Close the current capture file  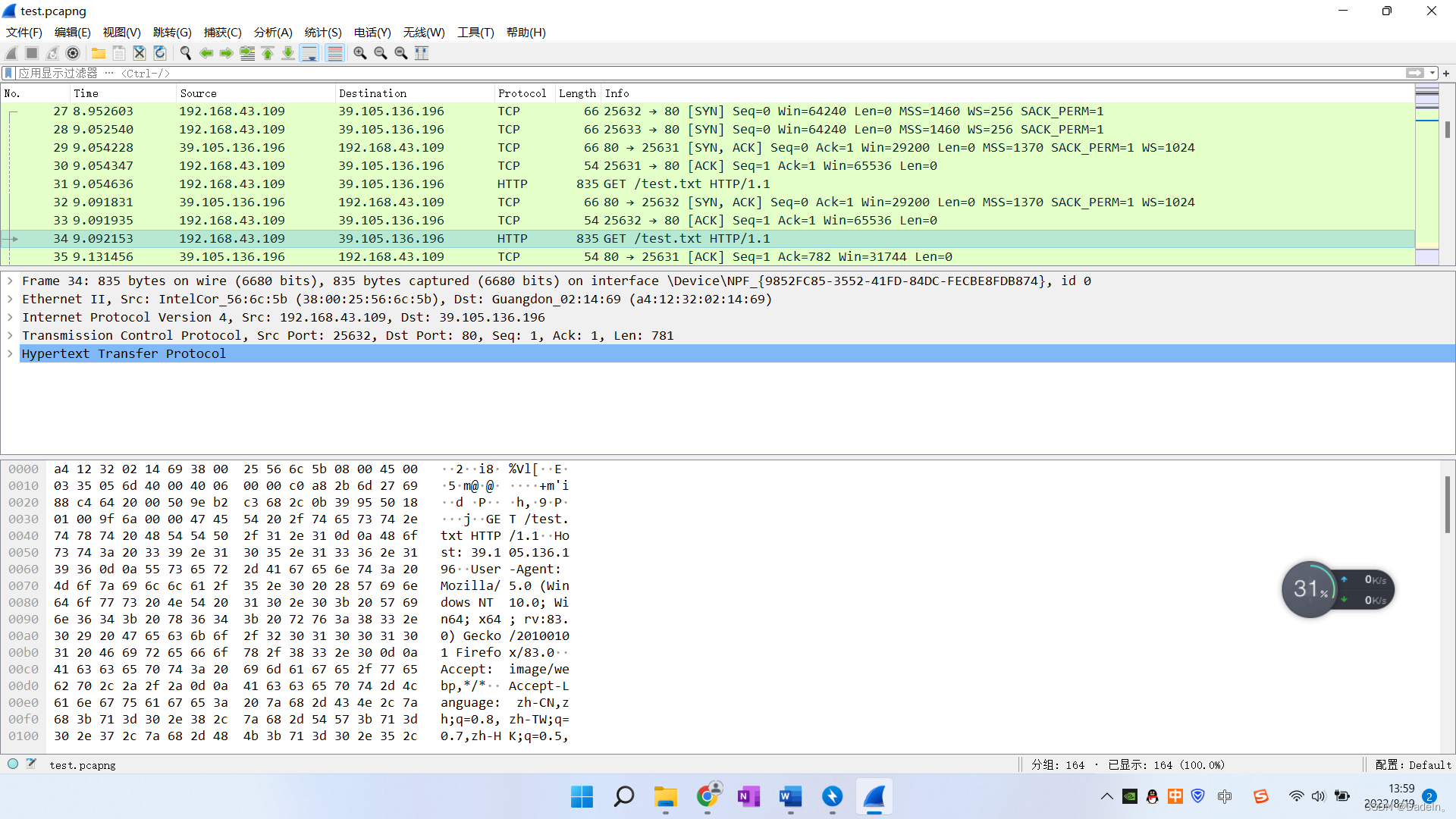click(140, 53)
